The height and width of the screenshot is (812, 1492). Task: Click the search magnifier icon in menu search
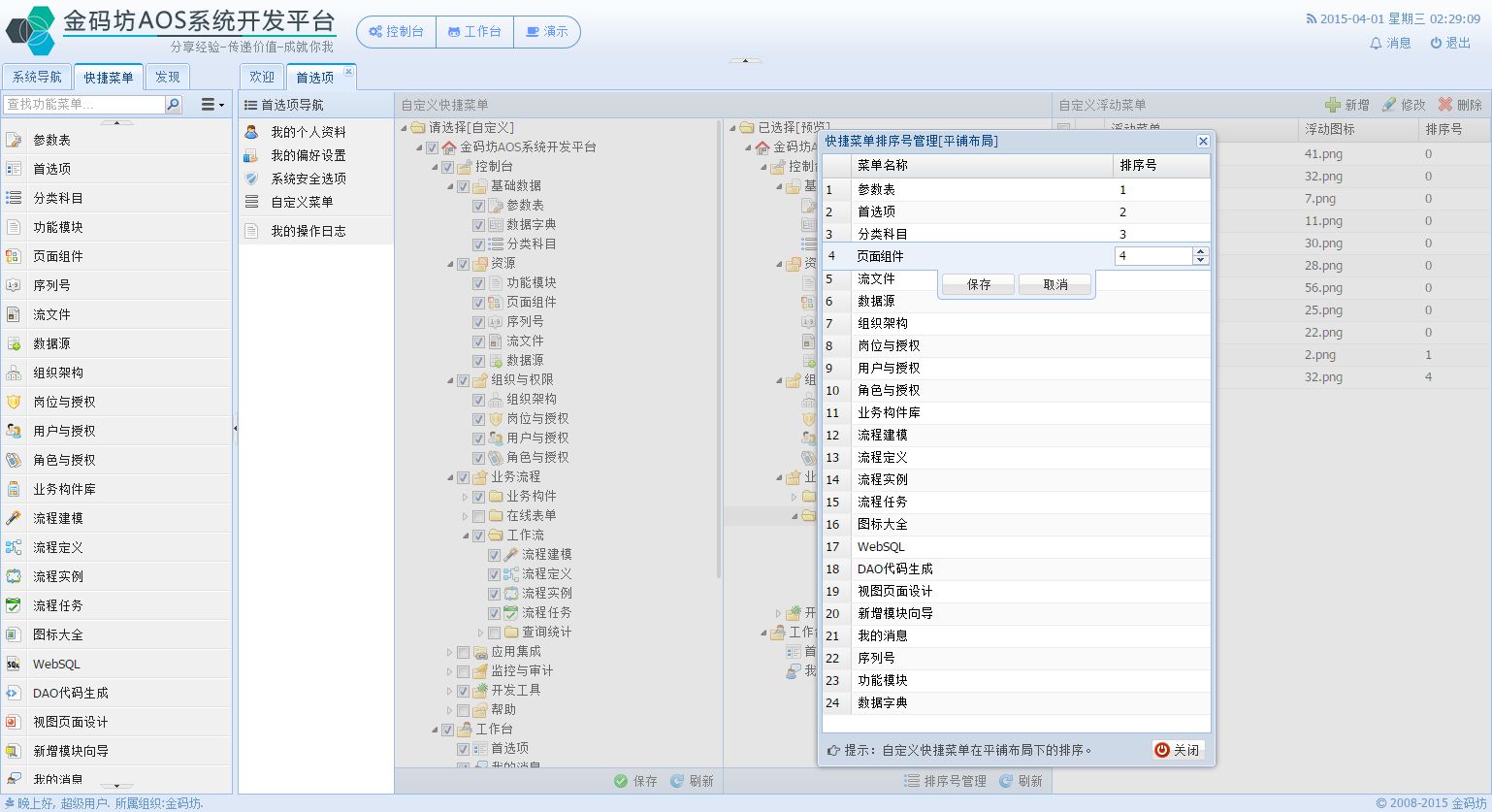pos(174,105)
